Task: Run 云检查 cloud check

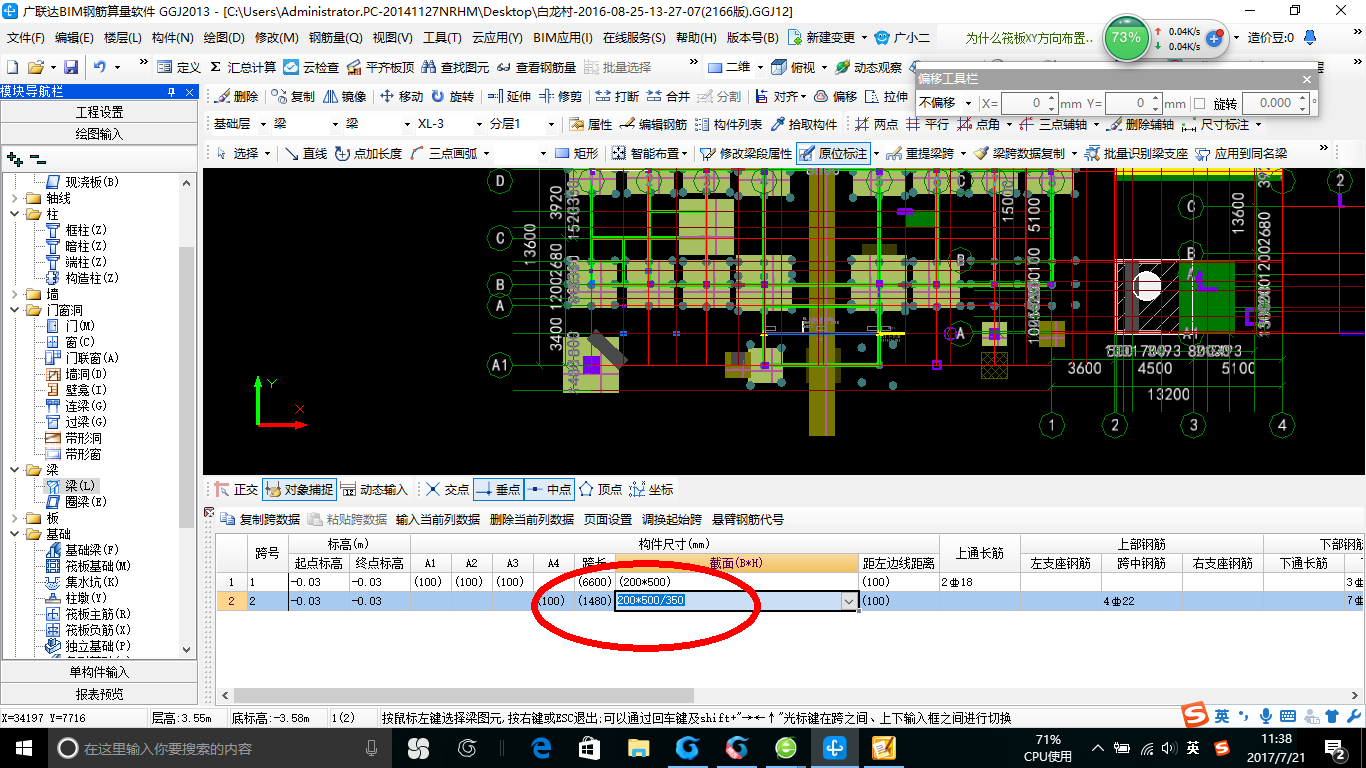Action: (311, 67)
